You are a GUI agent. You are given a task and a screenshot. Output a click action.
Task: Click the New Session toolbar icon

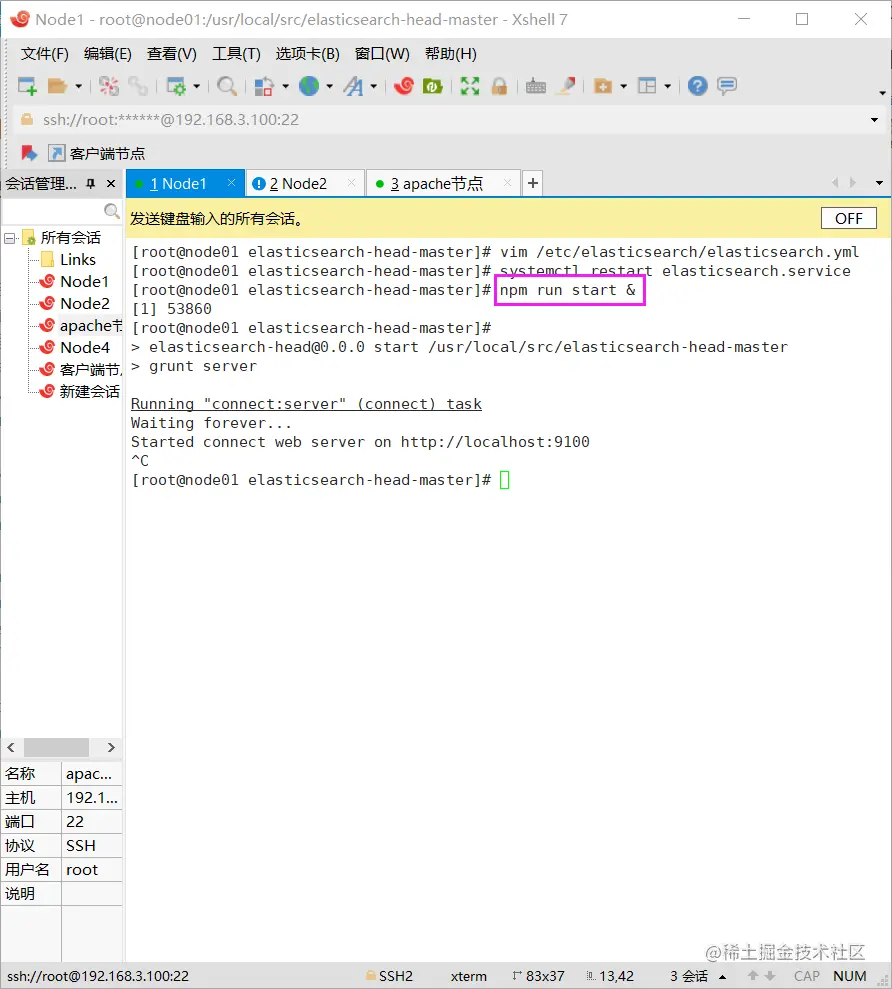coord(27,86)
